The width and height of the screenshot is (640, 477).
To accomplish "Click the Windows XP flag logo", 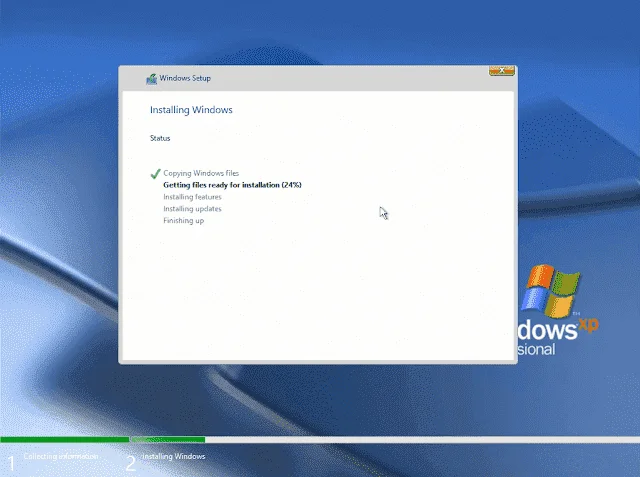I will [551, 291].
